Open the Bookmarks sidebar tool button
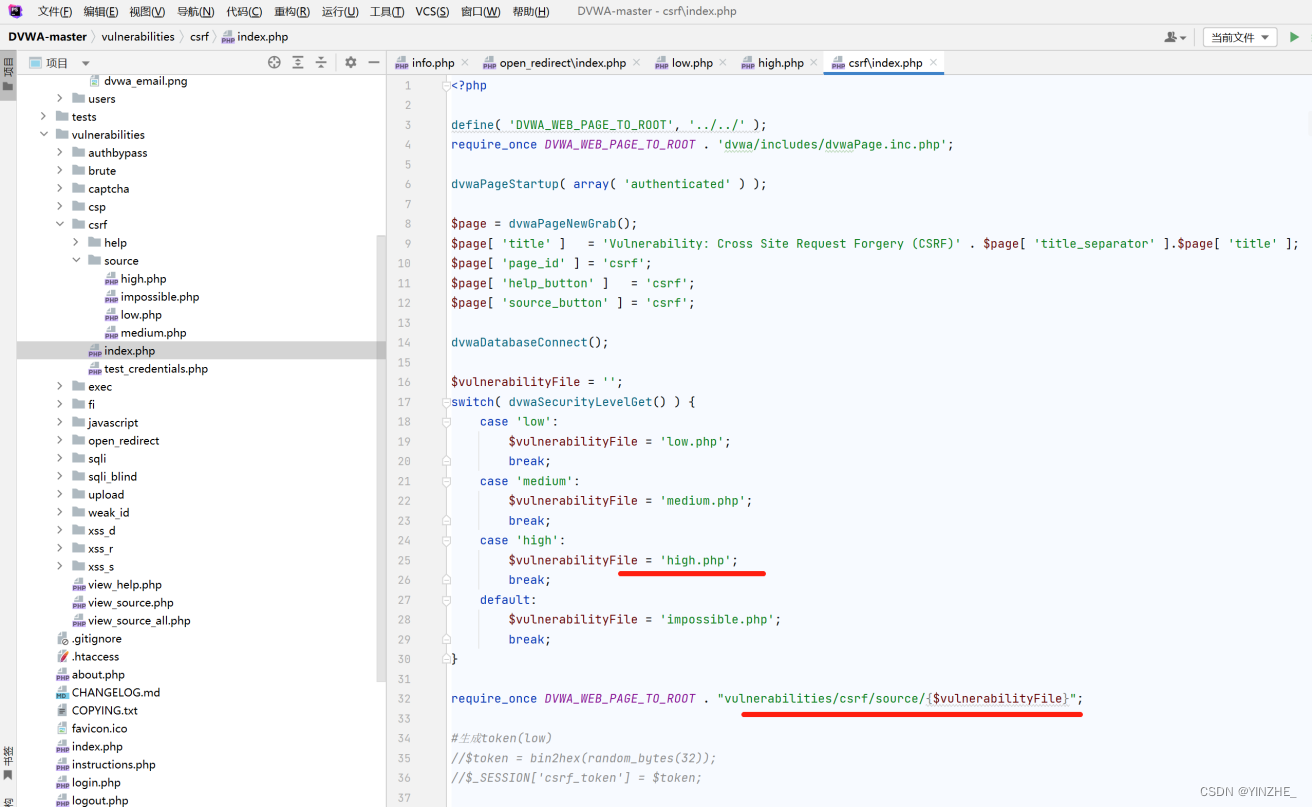This screenshot has height=807, width=1312. point(8,764)
